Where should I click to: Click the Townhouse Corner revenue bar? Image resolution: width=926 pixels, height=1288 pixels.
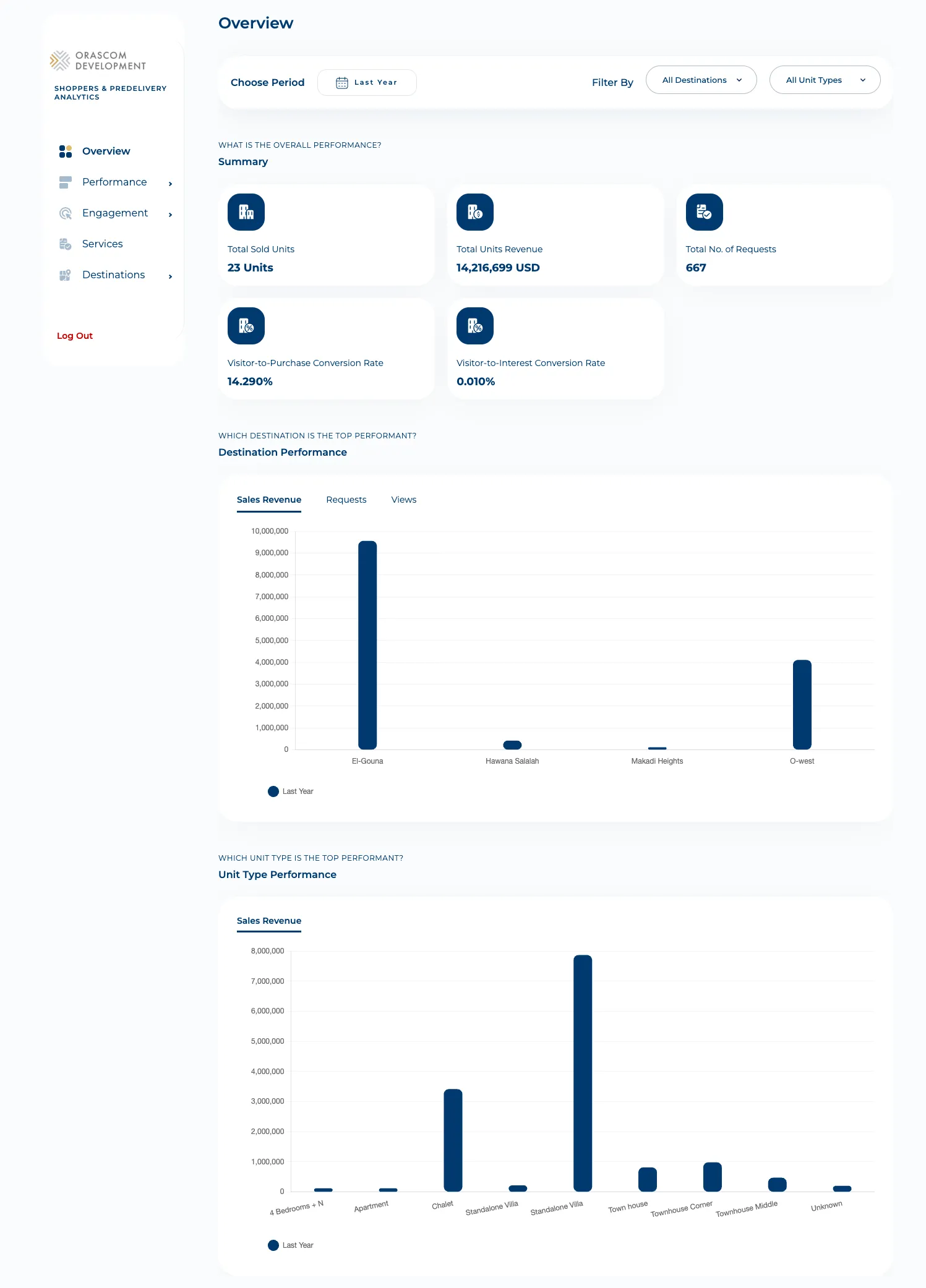[713, 1177]
